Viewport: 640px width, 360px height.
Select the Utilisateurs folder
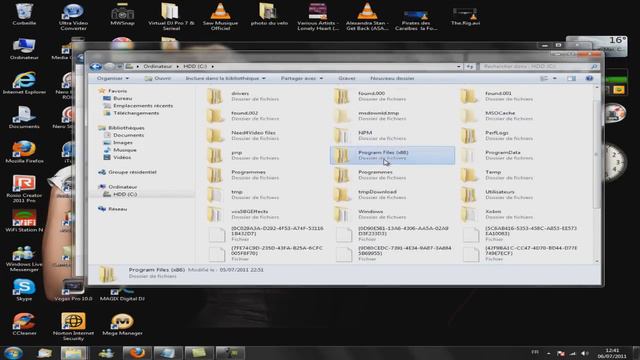point(498,194)
